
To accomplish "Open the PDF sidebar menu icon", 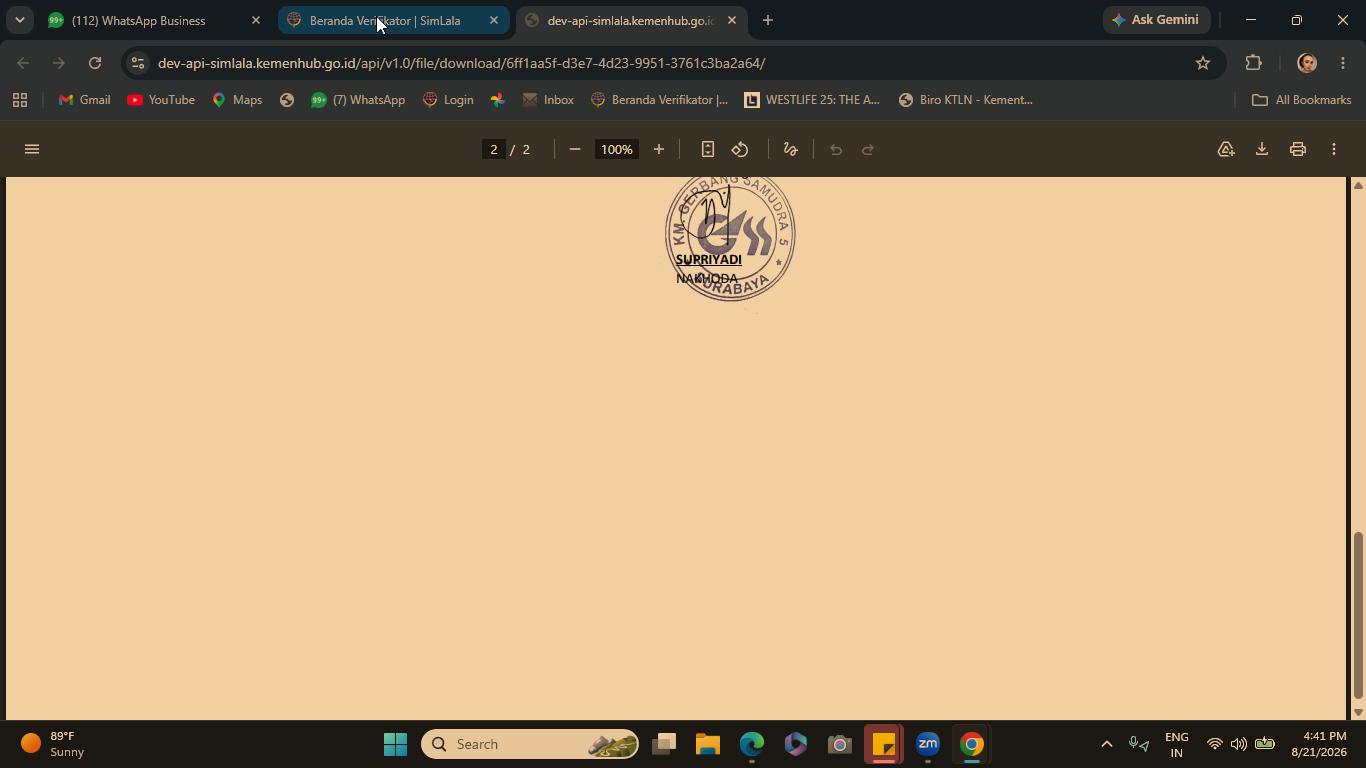I will (32, 149).
